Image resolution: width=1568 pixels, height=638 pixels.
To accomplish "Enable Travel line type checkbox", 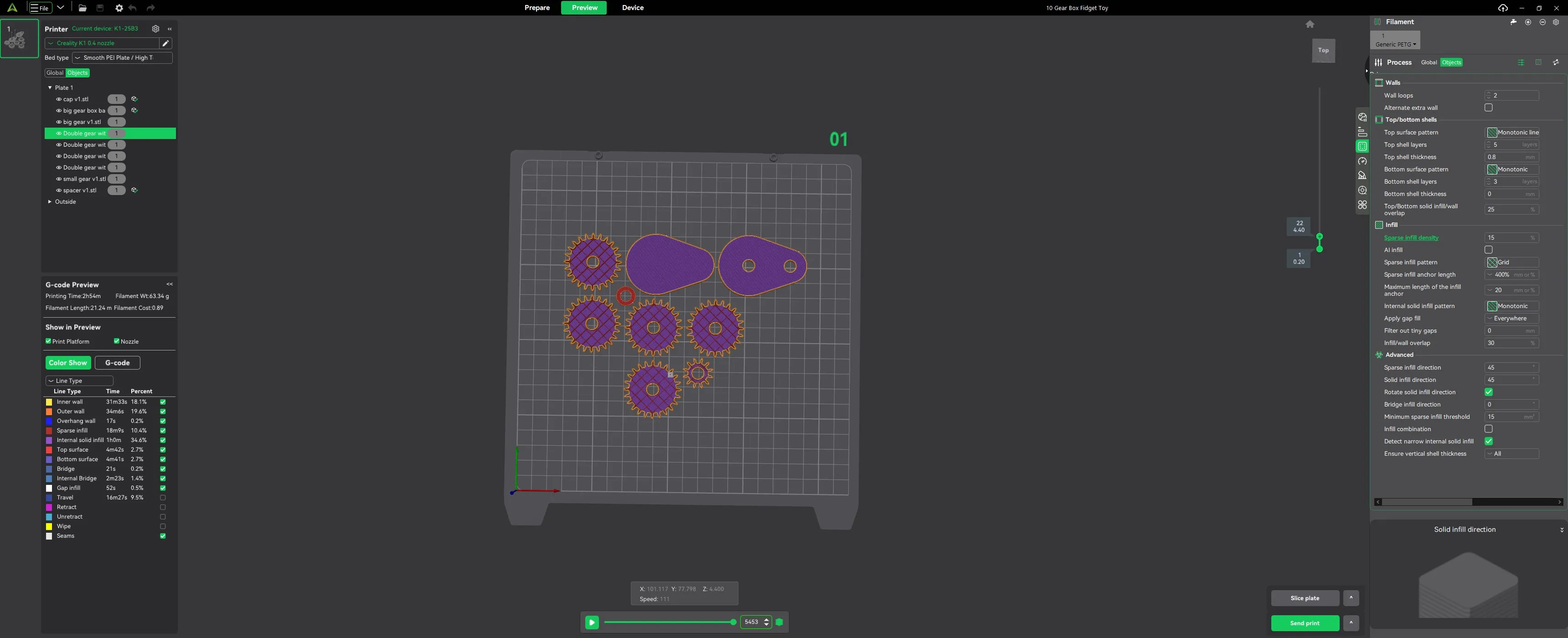I will click(x=163, y=497).
